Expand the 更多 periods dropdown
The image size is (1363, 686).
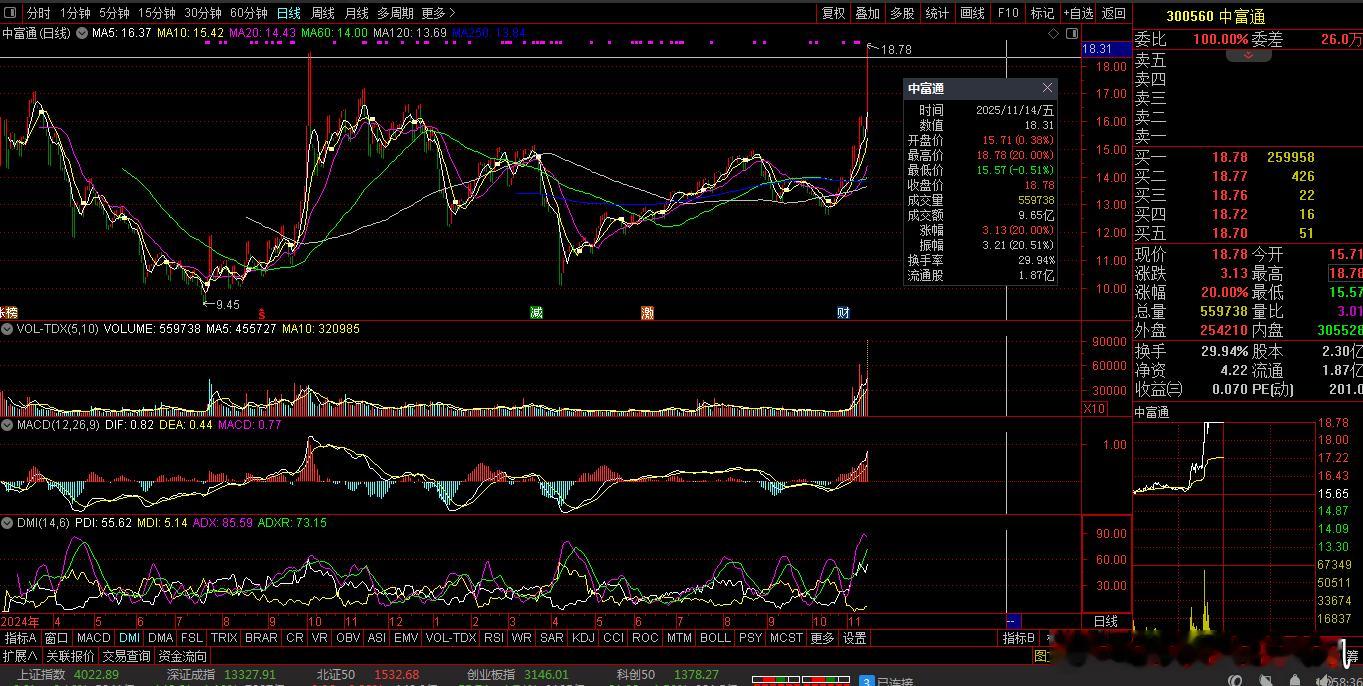coord(438,13)
